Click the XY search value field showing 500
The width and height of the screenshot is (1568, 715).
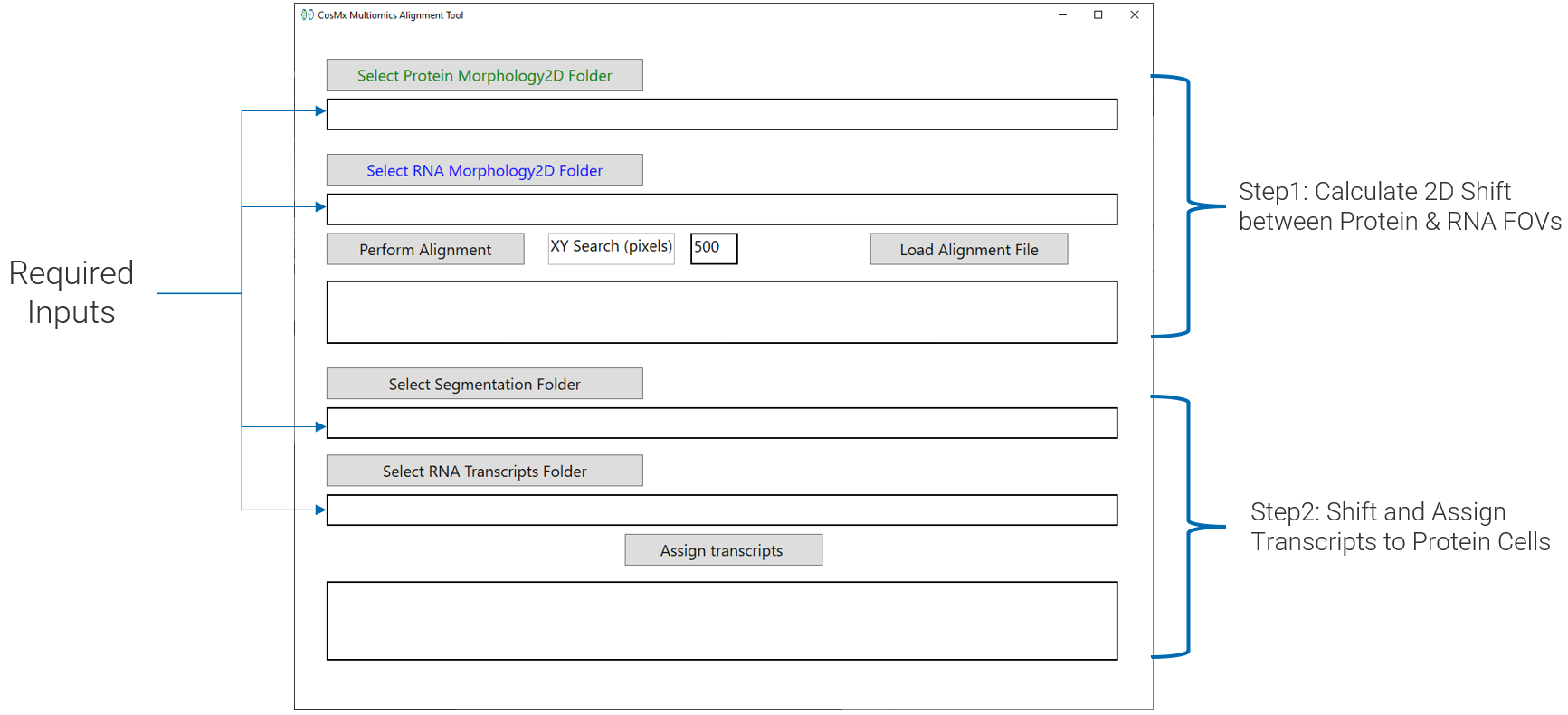714,249
